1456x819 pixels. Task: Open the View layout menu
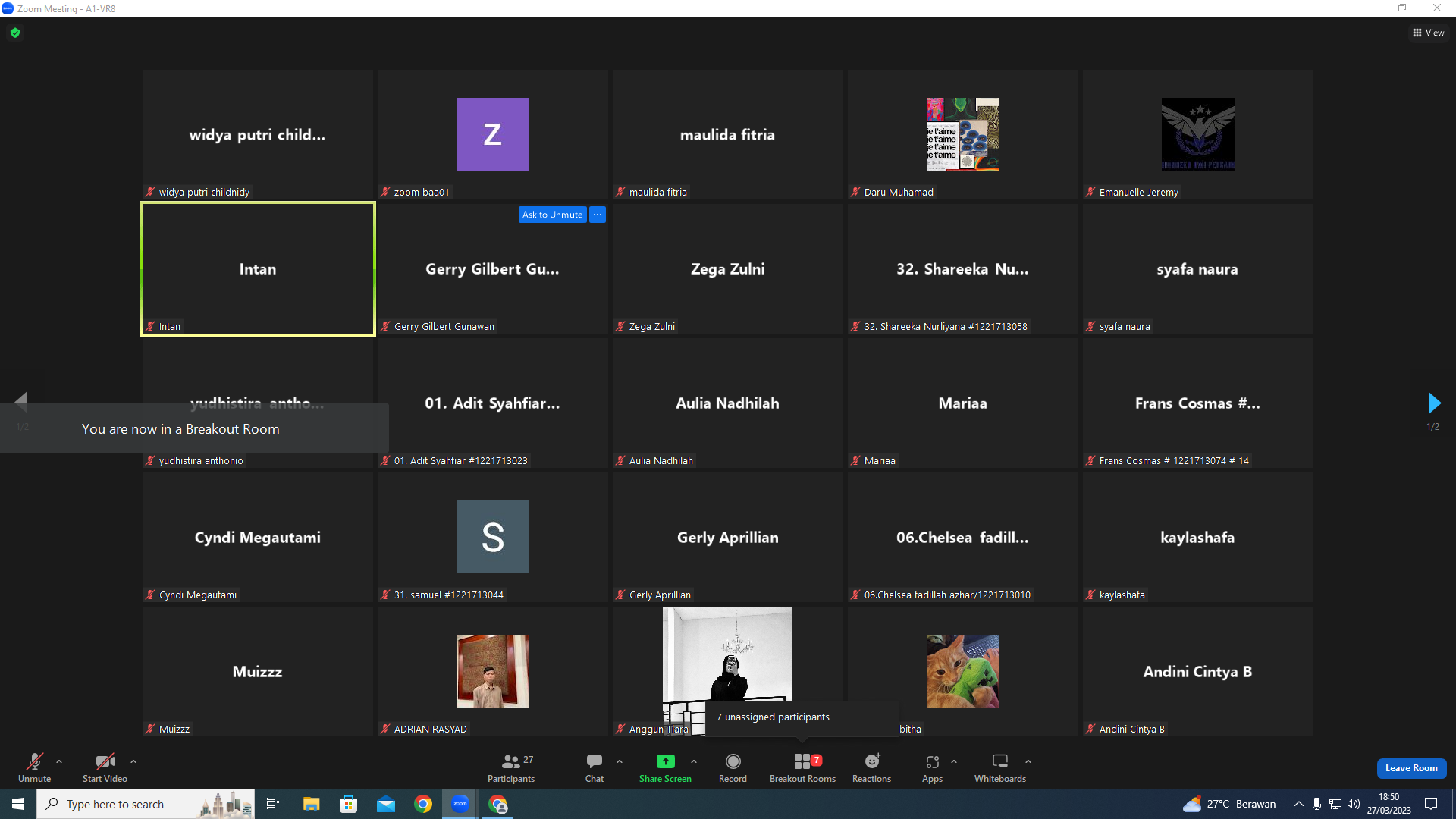[1428, 33]
